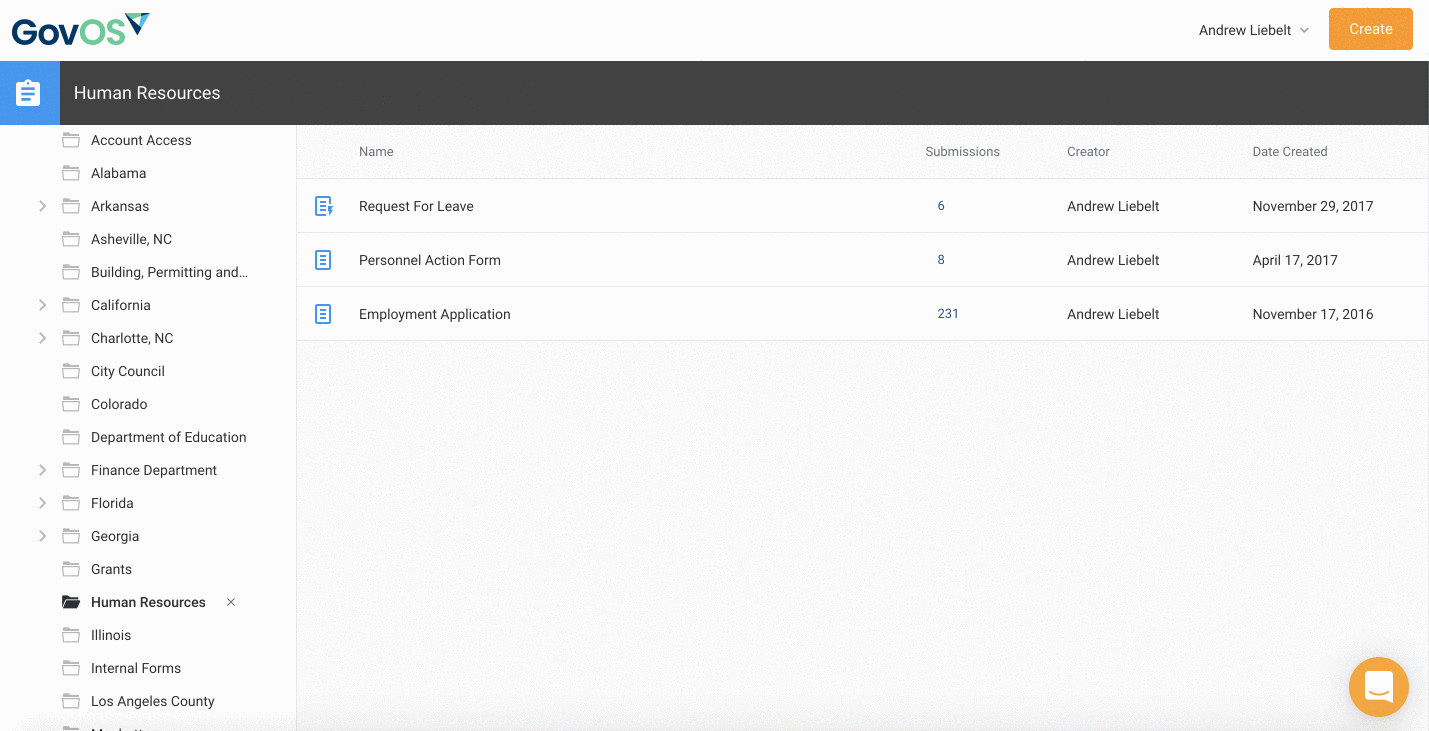
Task: Open the clipboard forms icon in header
Action: point(29,93)
